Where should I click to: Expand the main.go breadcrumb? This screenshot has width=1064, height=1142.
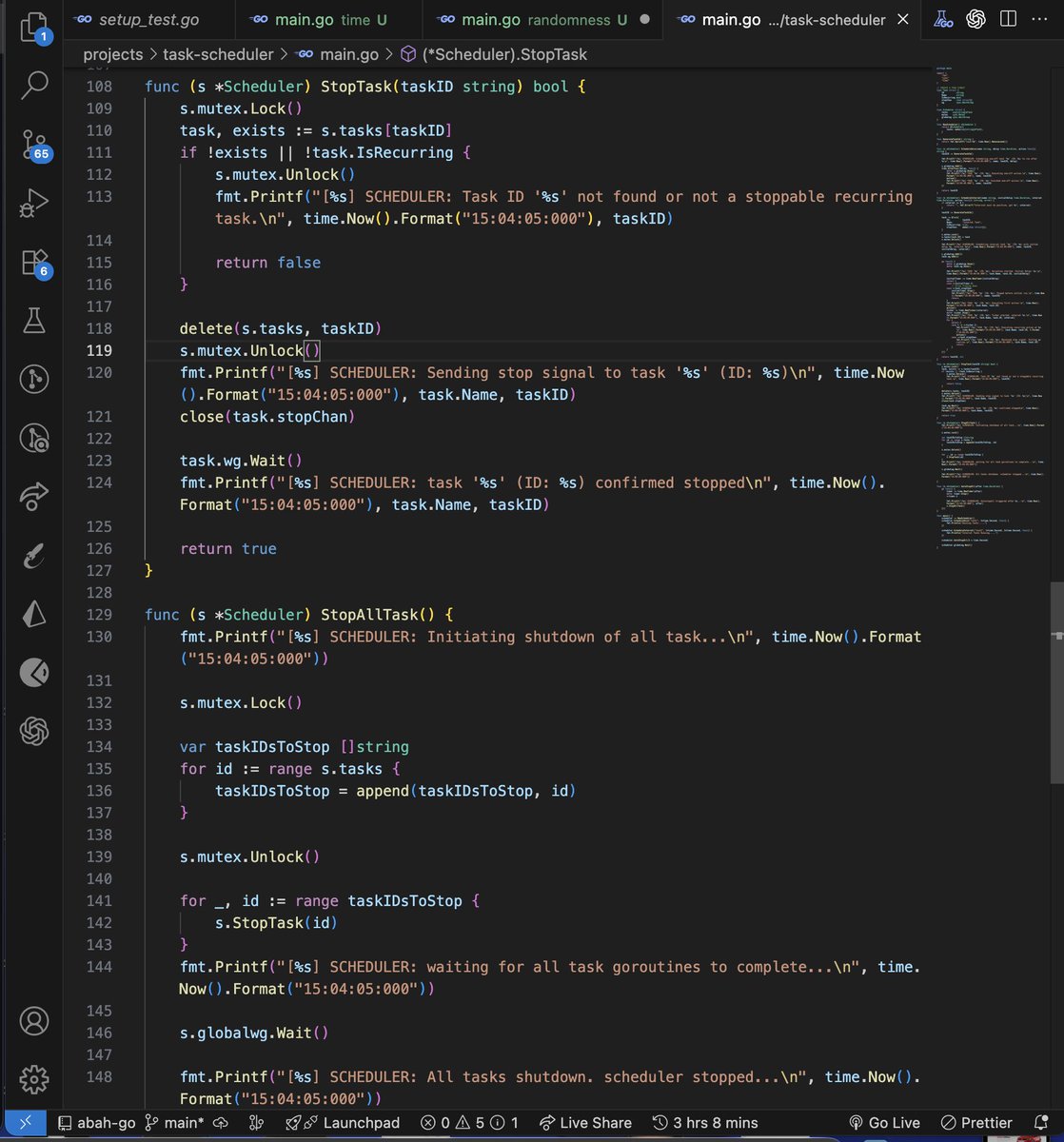[x=336, y=55]
